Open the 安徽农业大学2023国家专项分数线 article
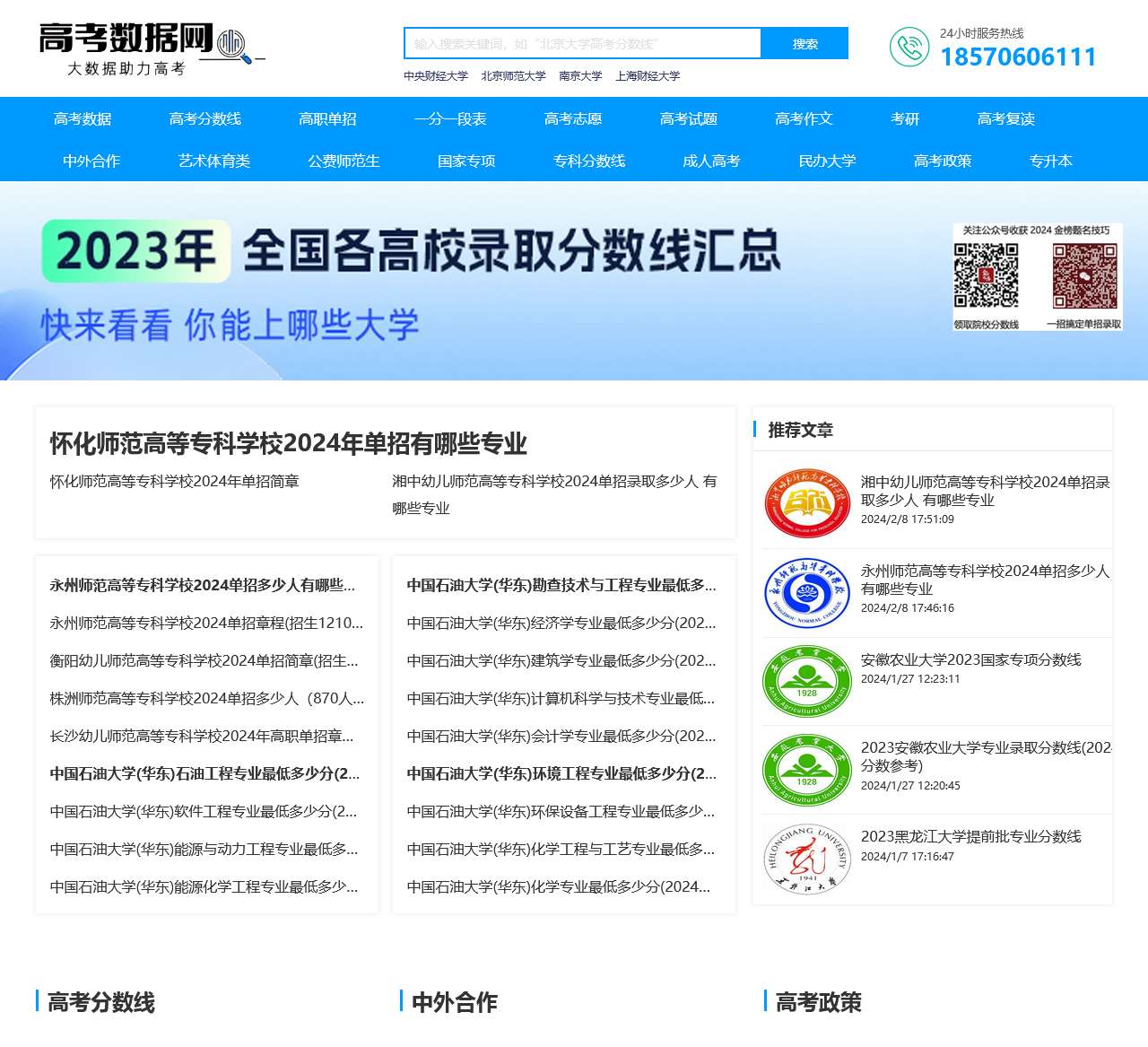 971,661
